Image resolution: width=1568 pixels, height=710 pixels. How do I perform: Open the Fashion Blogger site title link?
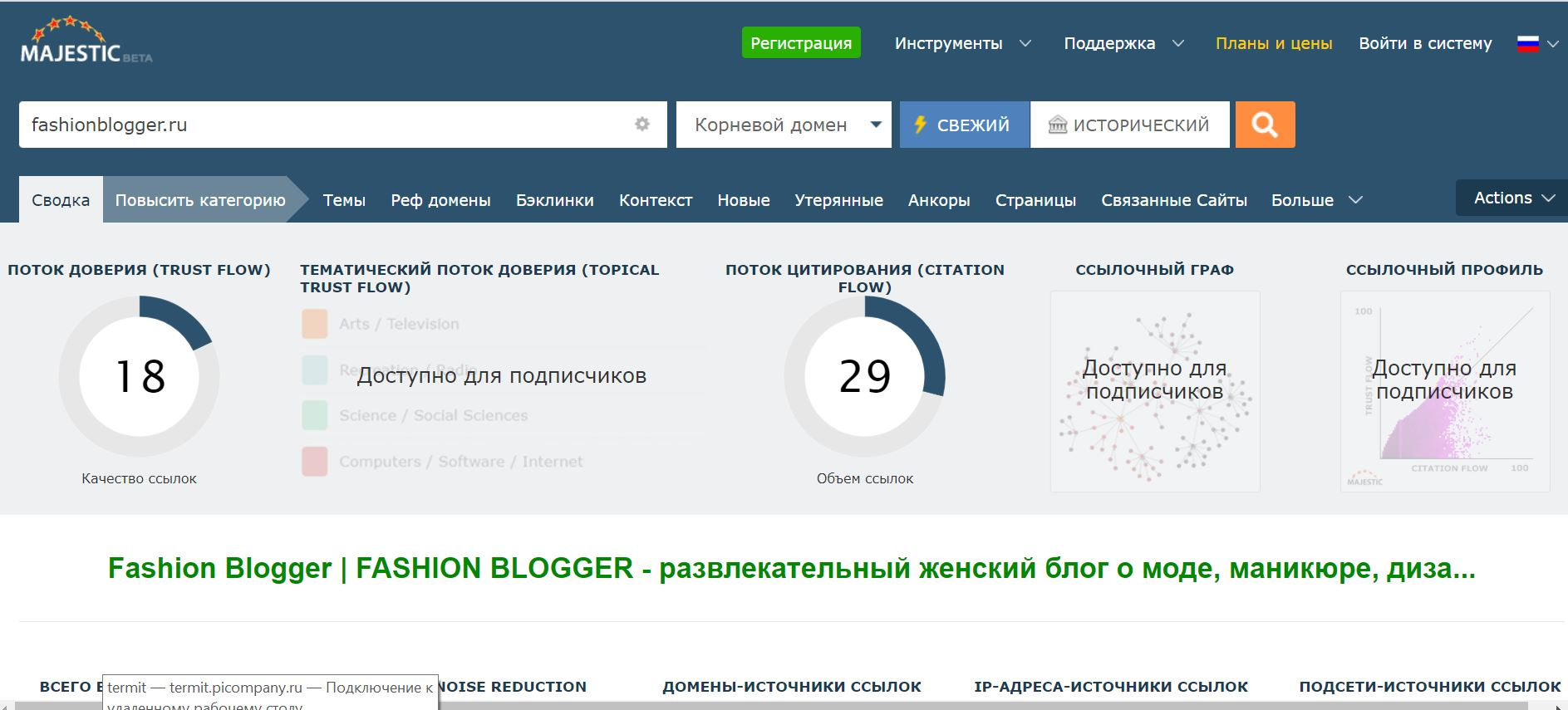[x=791, y=568]
